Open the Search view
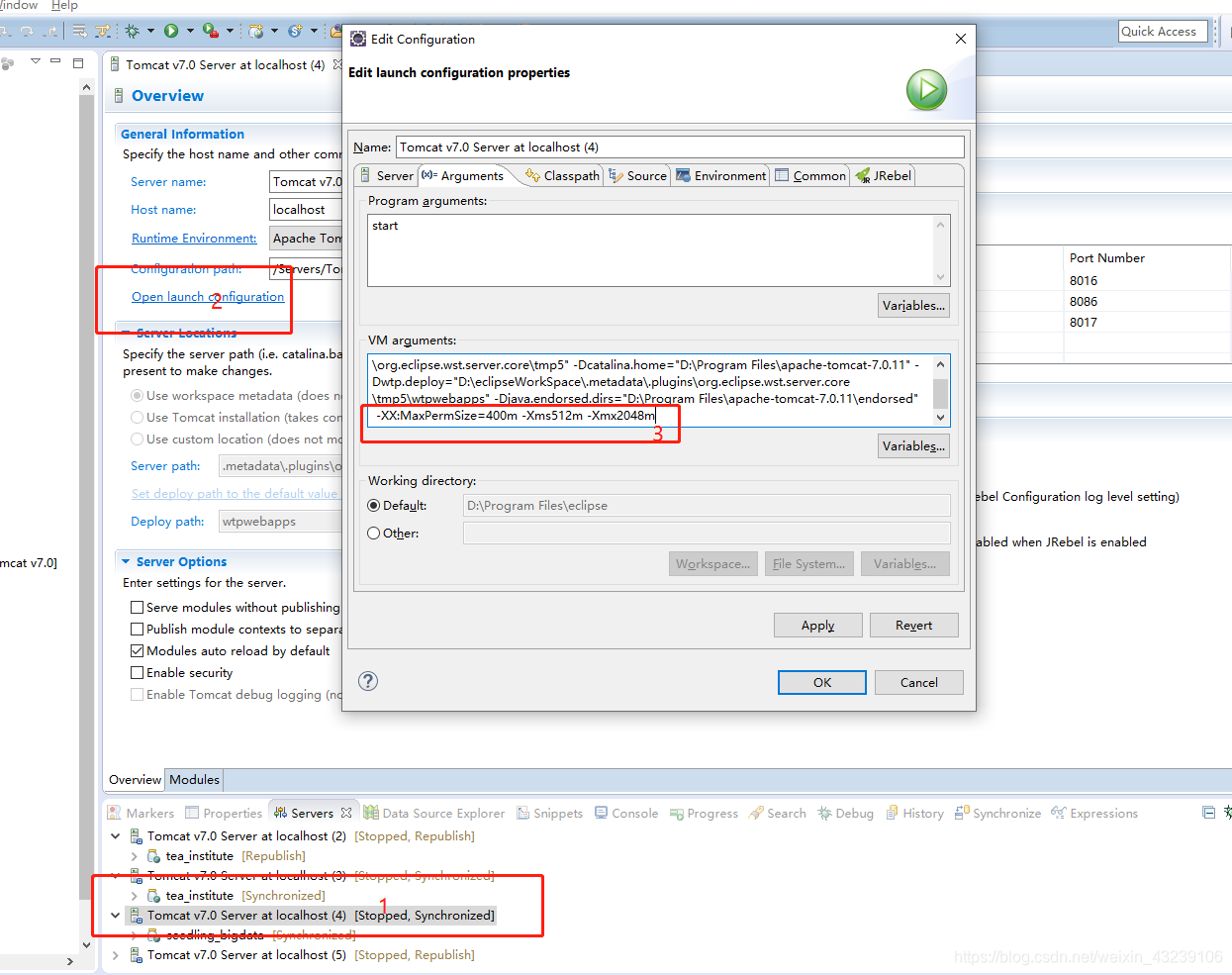1232x975 pixels. (x=778, y=814)
